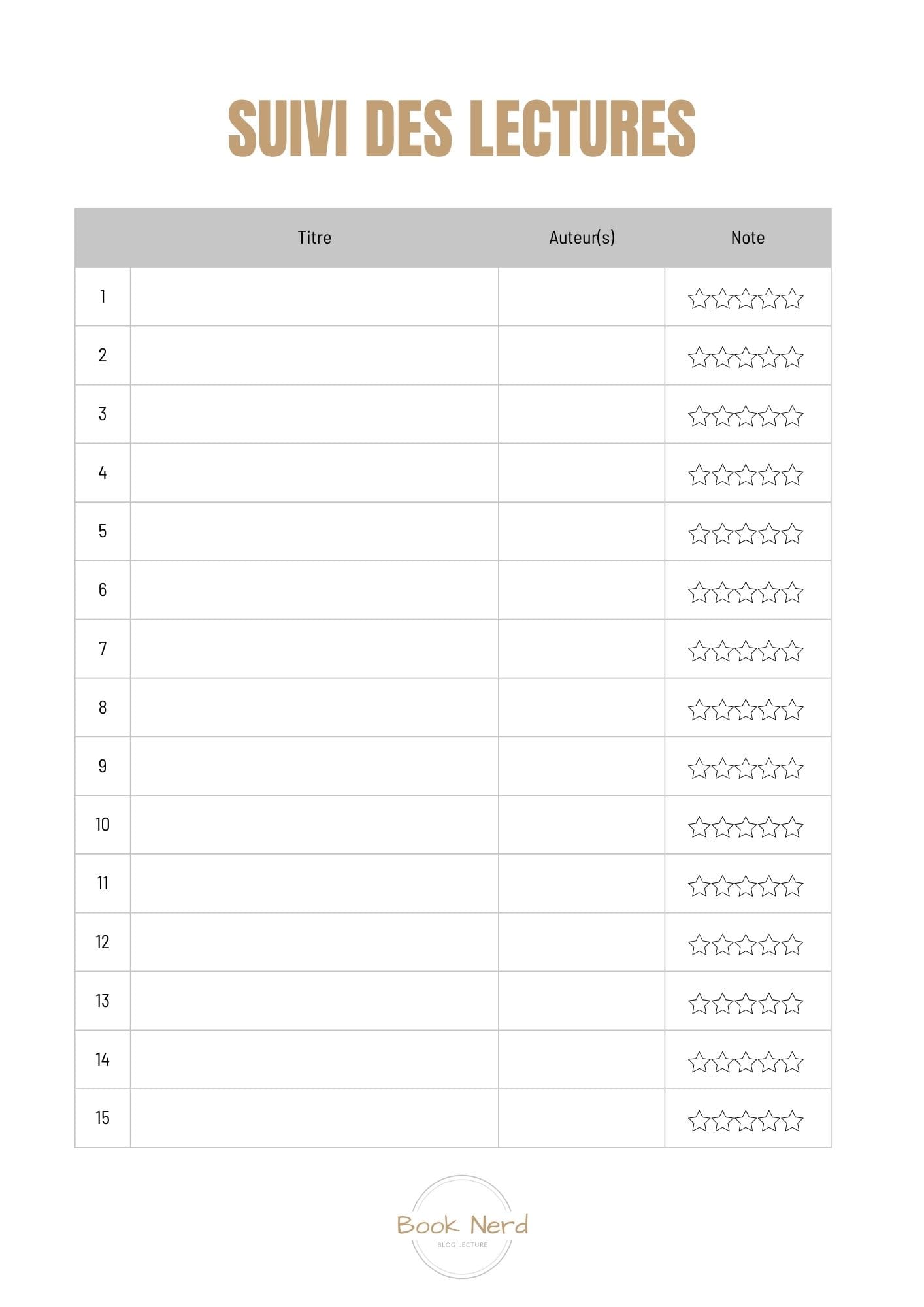Click the fifth star in row 15
Viewport: 924px width, 1307px height.
792,1121
